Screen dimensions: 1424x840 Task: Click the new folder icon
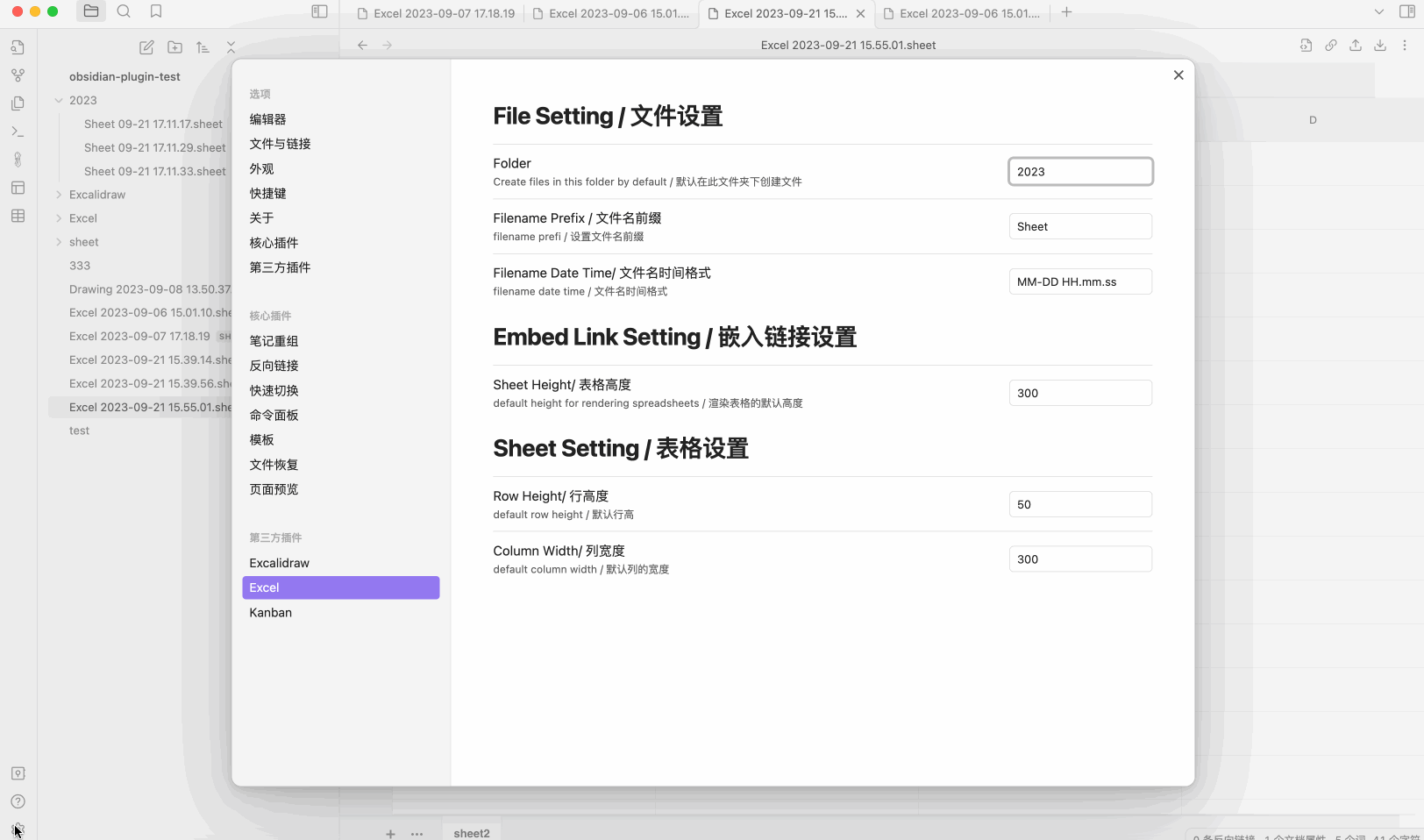point(174,47)
